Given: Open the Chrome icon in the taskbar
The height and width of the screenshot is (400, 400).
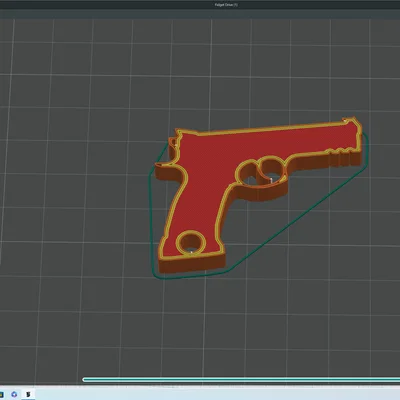Looking at the screenshot, I should point(14,395).
